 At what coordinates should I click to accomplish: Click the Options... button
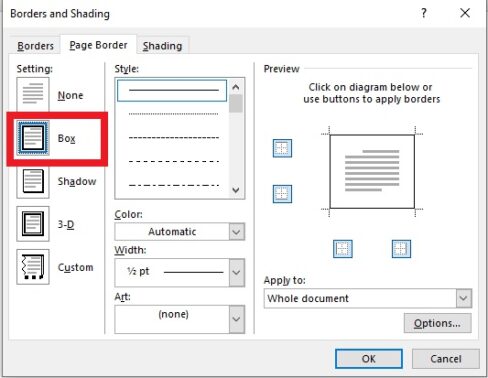tap(438, 323)
